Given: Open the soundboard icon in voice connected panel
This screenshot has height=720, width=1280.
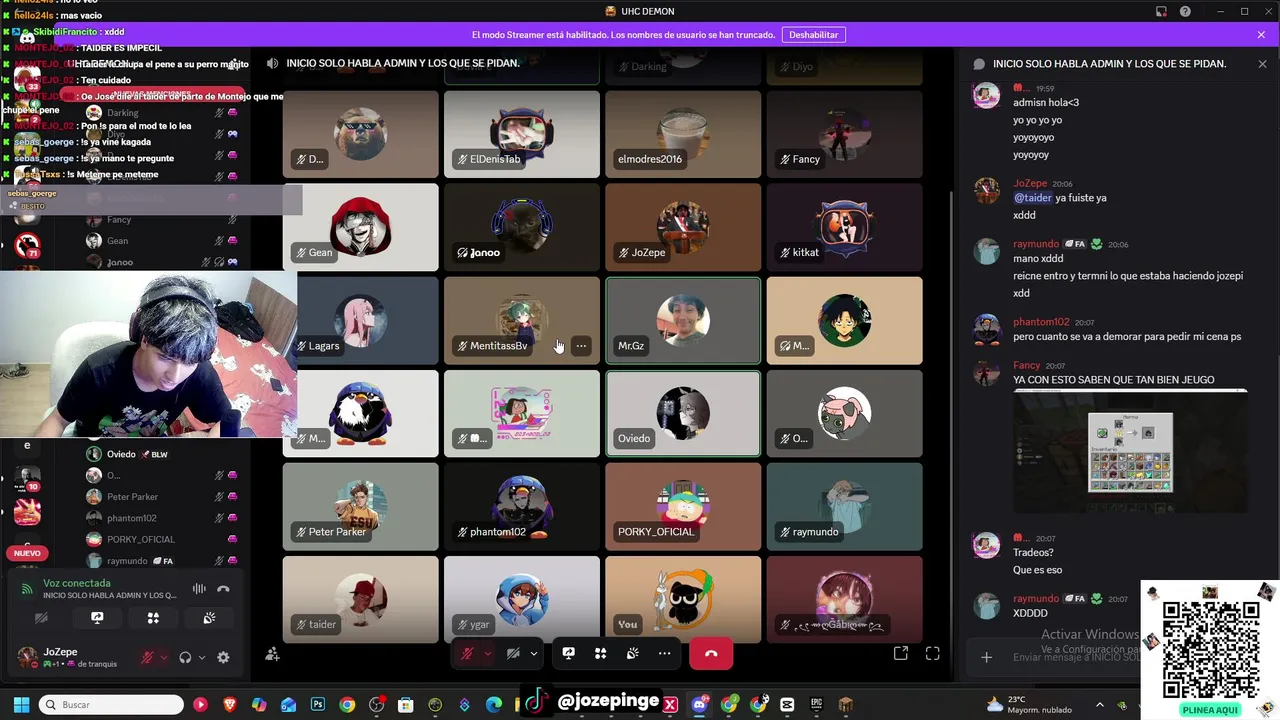Looking at the screenshot, I should (x=209, y=618).
